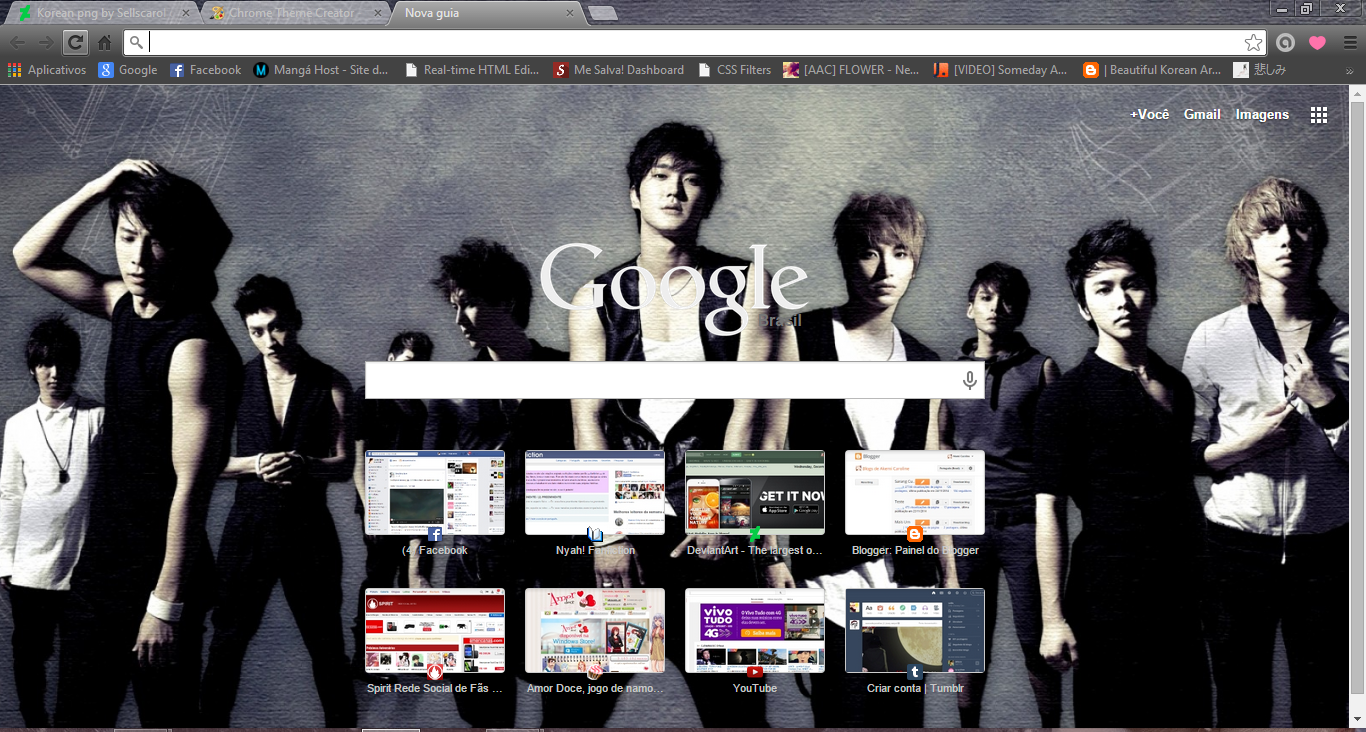Image resolution: width=1366 pixels, height=732 pixels.
Task: Open the CSS Filters bookmark
Action: click(741, 69)
